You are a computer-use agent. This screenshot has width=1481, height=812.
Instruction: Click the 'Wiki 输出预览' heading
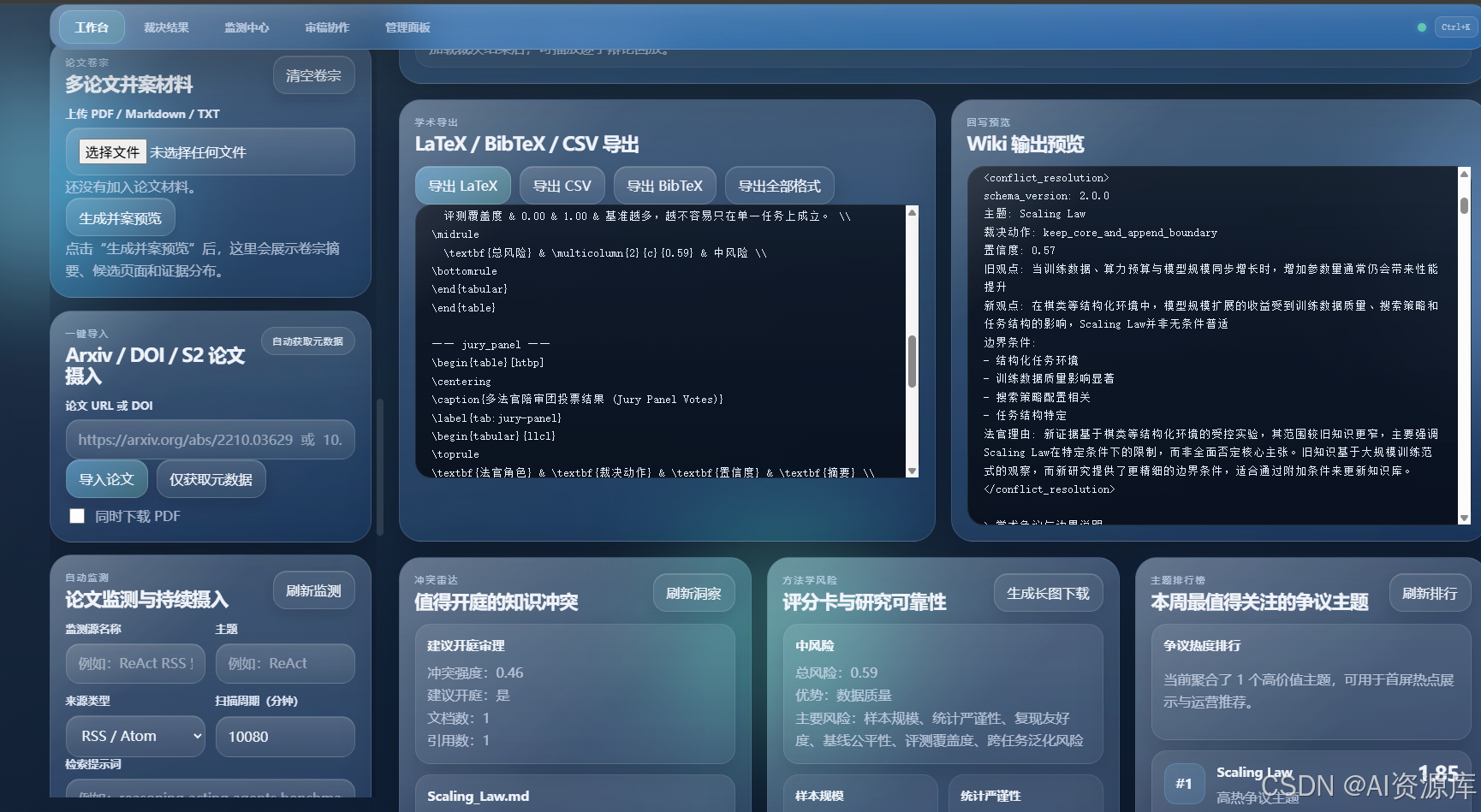coord(1025,144)
